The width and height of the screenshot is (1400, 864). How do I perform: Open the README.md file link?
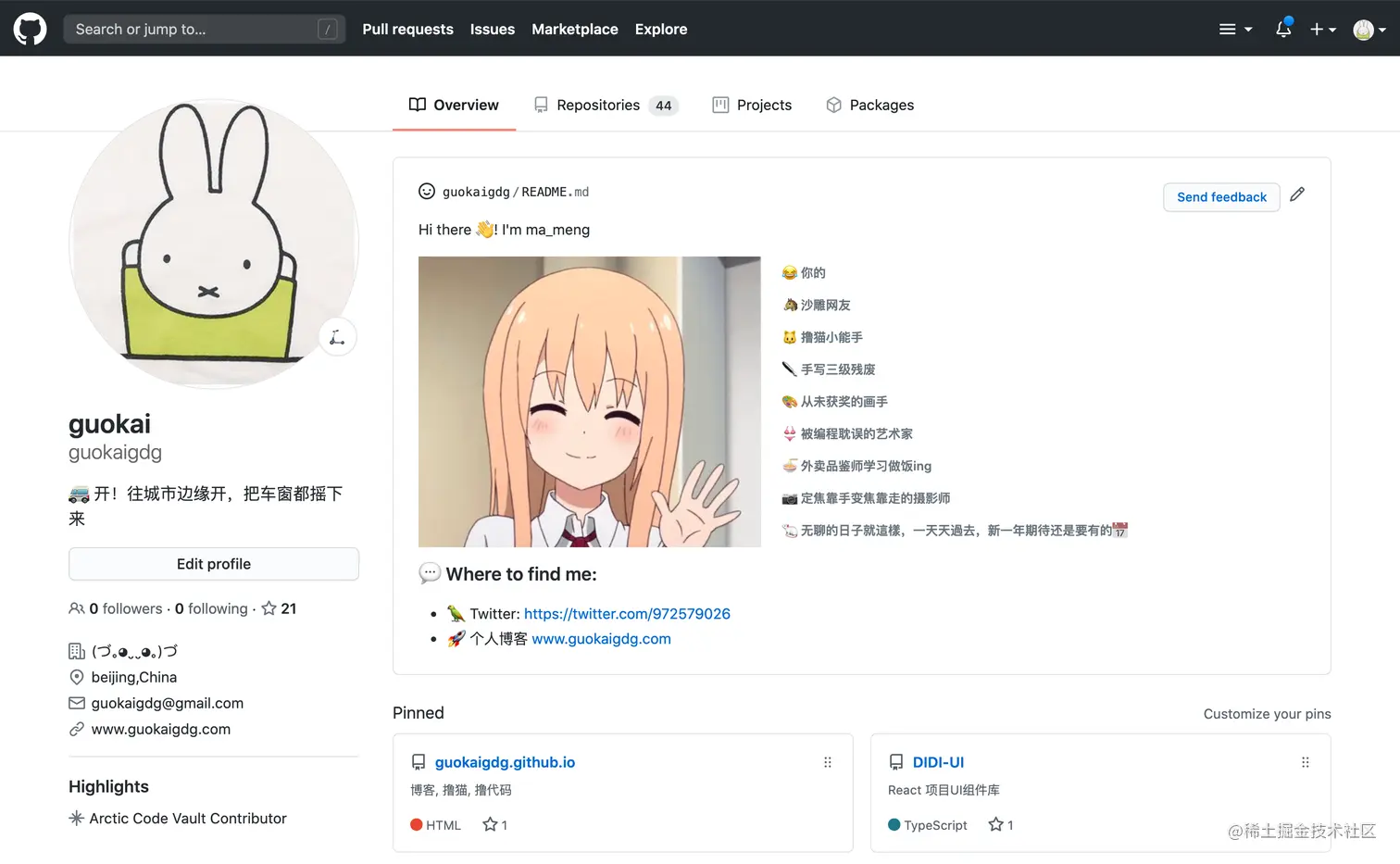[x=556, y=192]
